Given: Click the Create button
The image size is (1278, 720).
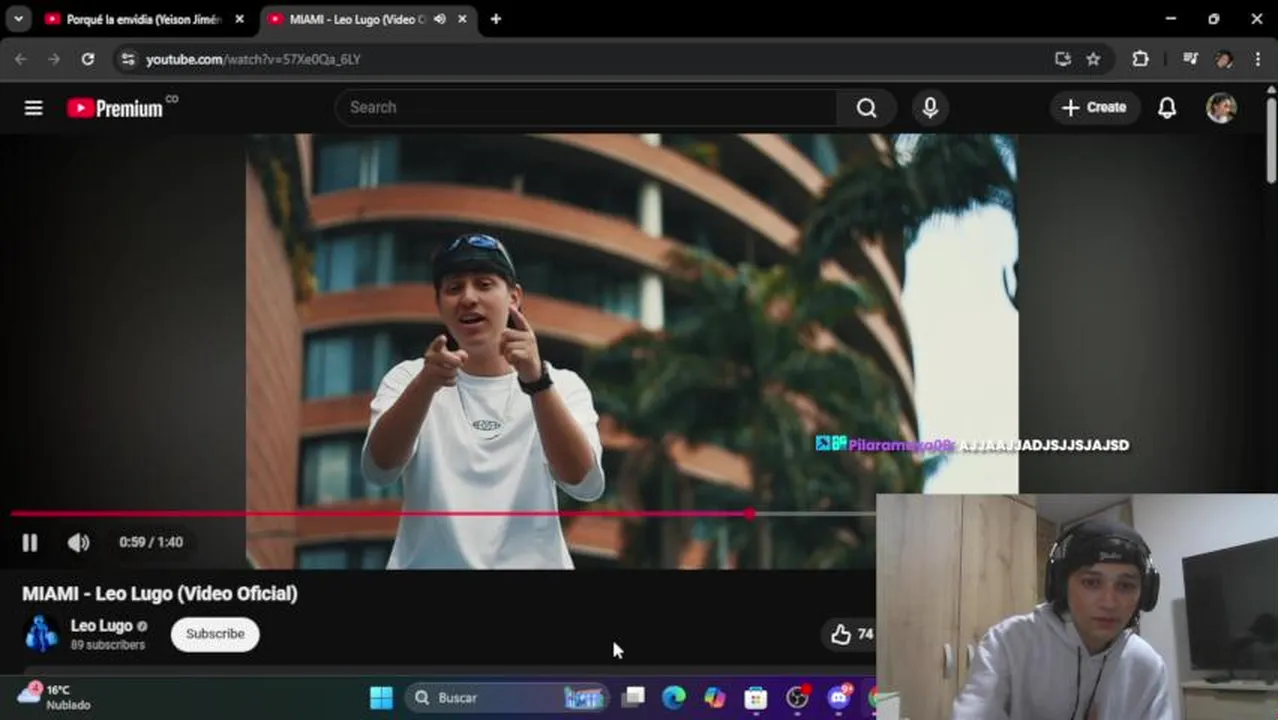Looking at the screenshot, I should [1095, 108].
